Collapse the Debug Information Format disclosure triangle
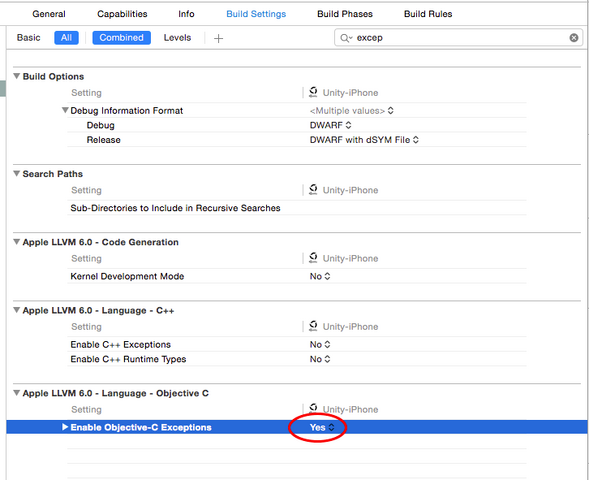The image size is (589, 480). 65,110
